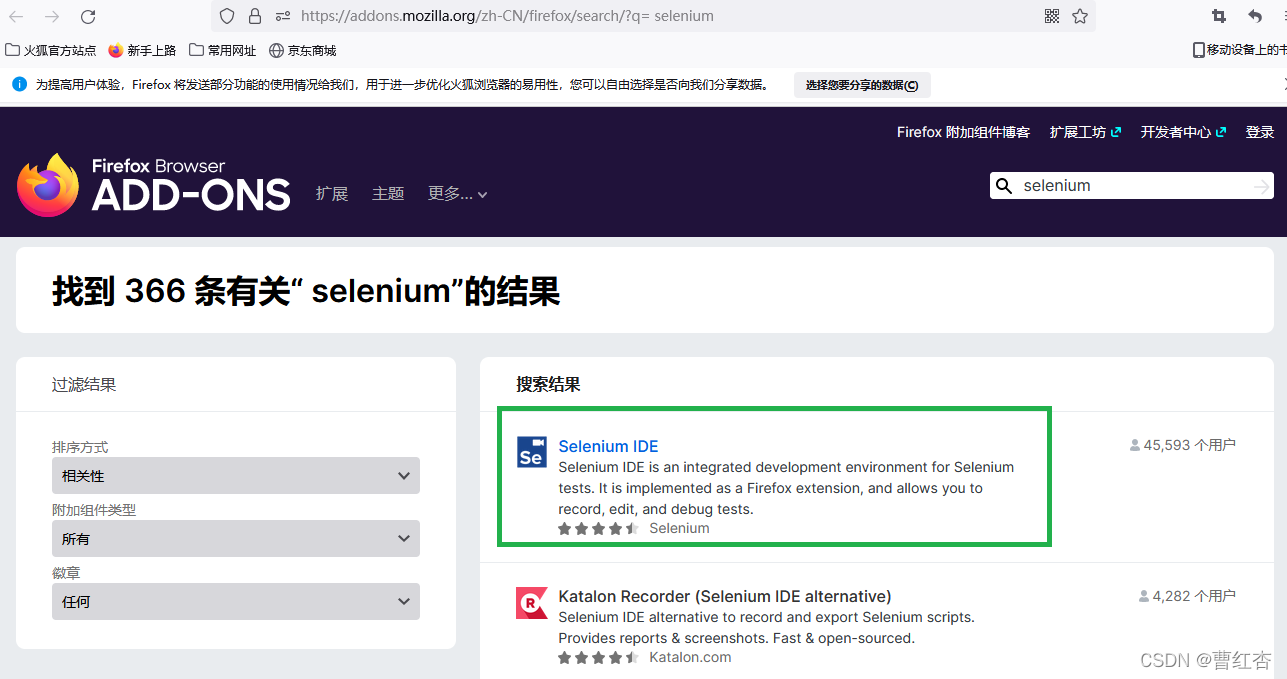Click the 找到 366 条 results heading
This screenshot has width=1287, height=679.
tap(306, 291)
